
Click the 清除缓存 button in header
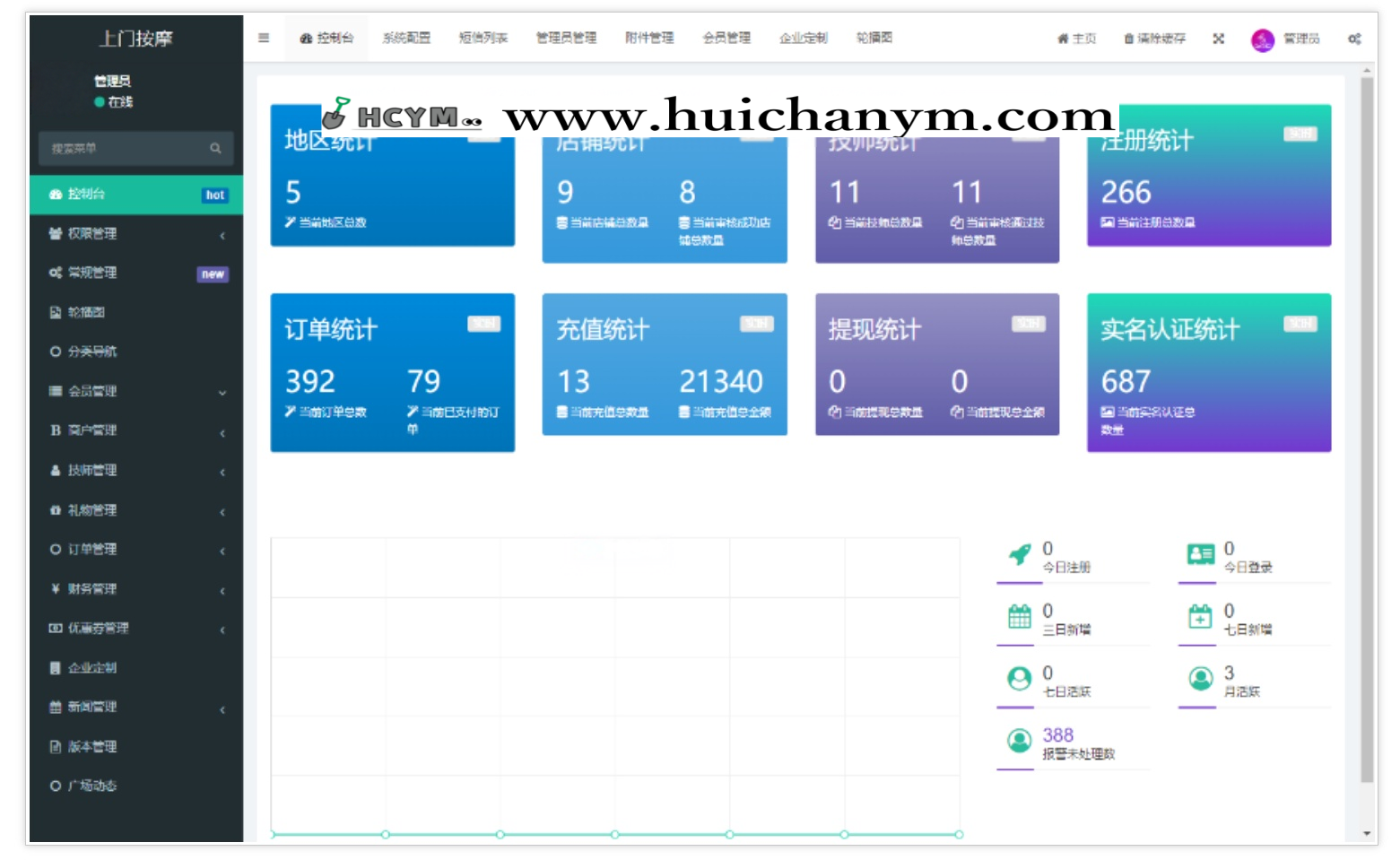click(1154, 39)
